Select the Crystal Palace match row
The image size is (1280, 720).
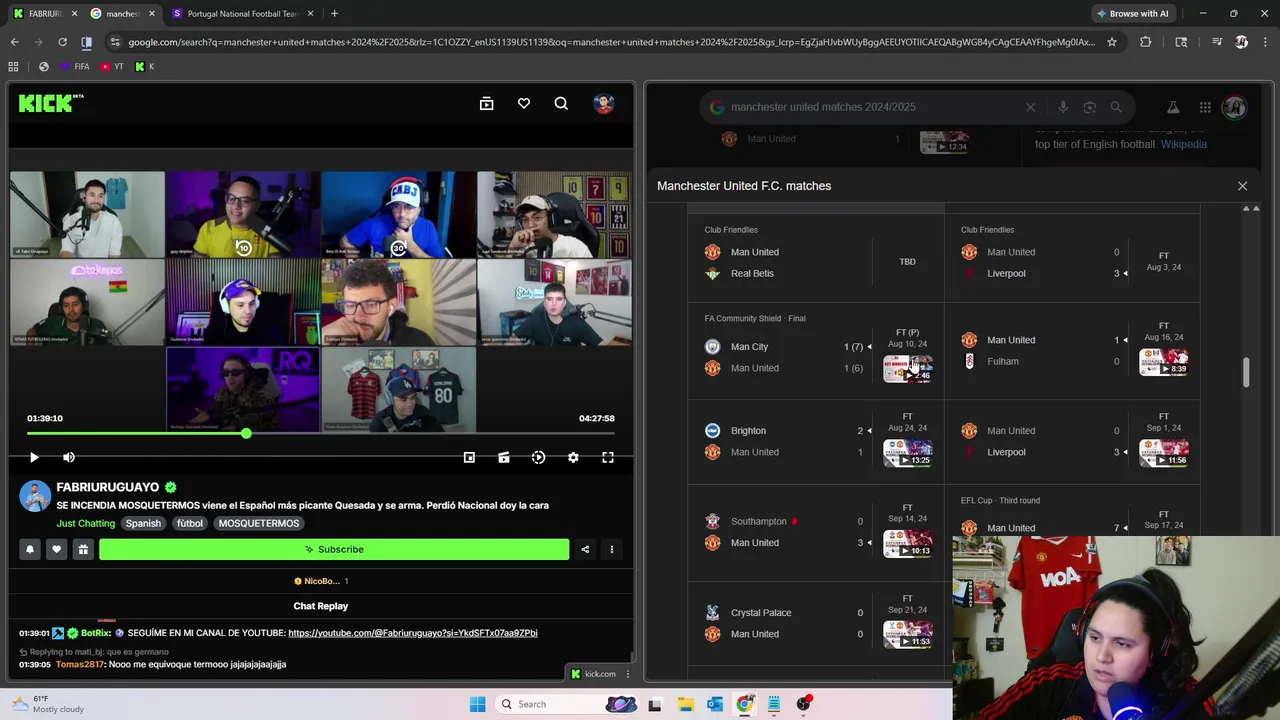click(x=816, y=623)
